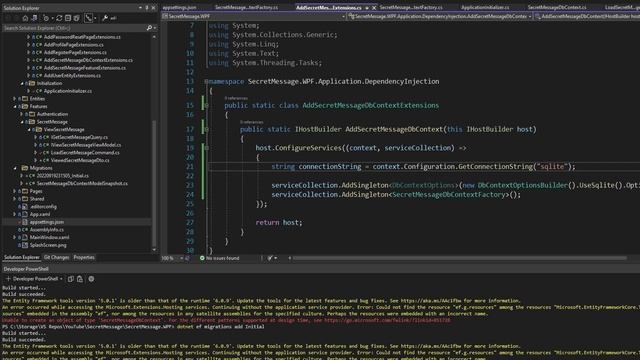This screenshot has width=640, height=360.
Task: Select SplashScreen.png file
Action: pyautogui.click(x=48, y=245)
